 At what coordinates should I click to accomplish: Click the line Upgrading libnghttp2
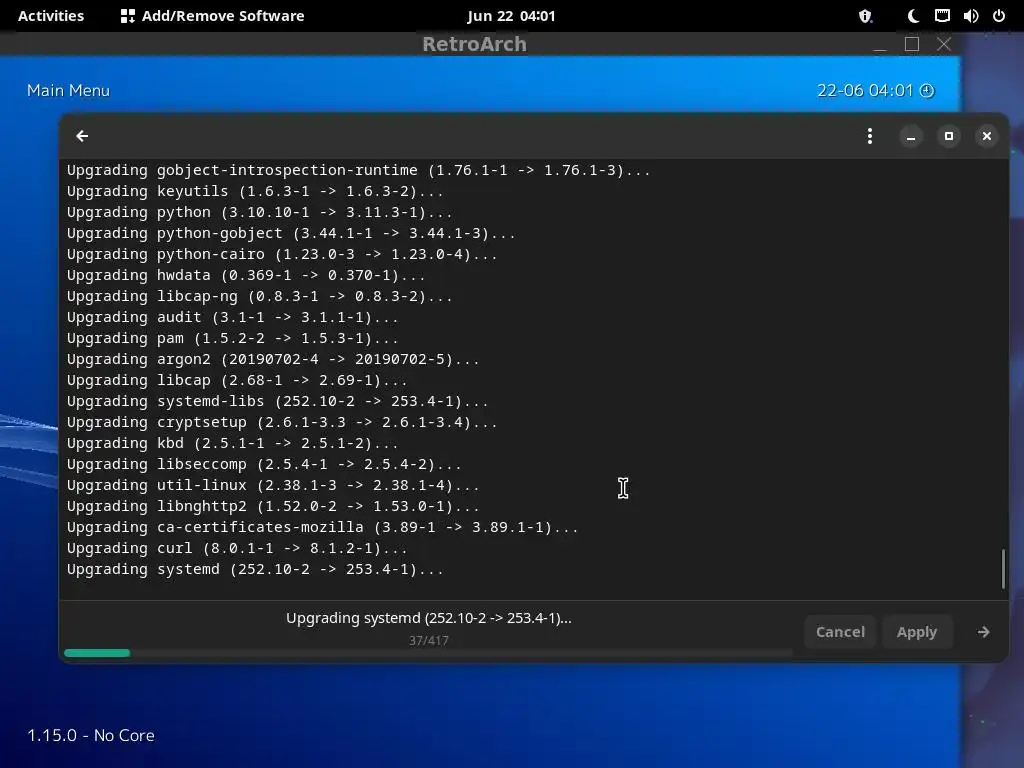click(273, 506)
